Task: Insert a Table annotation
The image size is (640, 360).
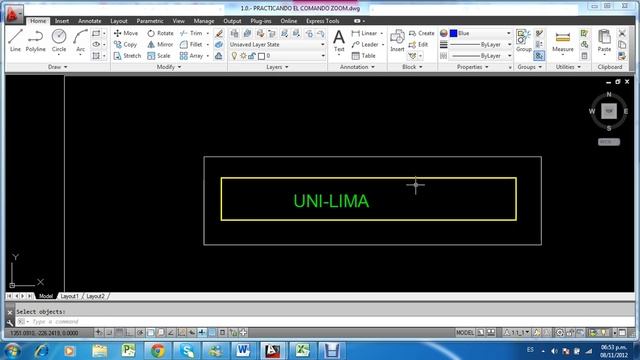Action: click(364, 56)
